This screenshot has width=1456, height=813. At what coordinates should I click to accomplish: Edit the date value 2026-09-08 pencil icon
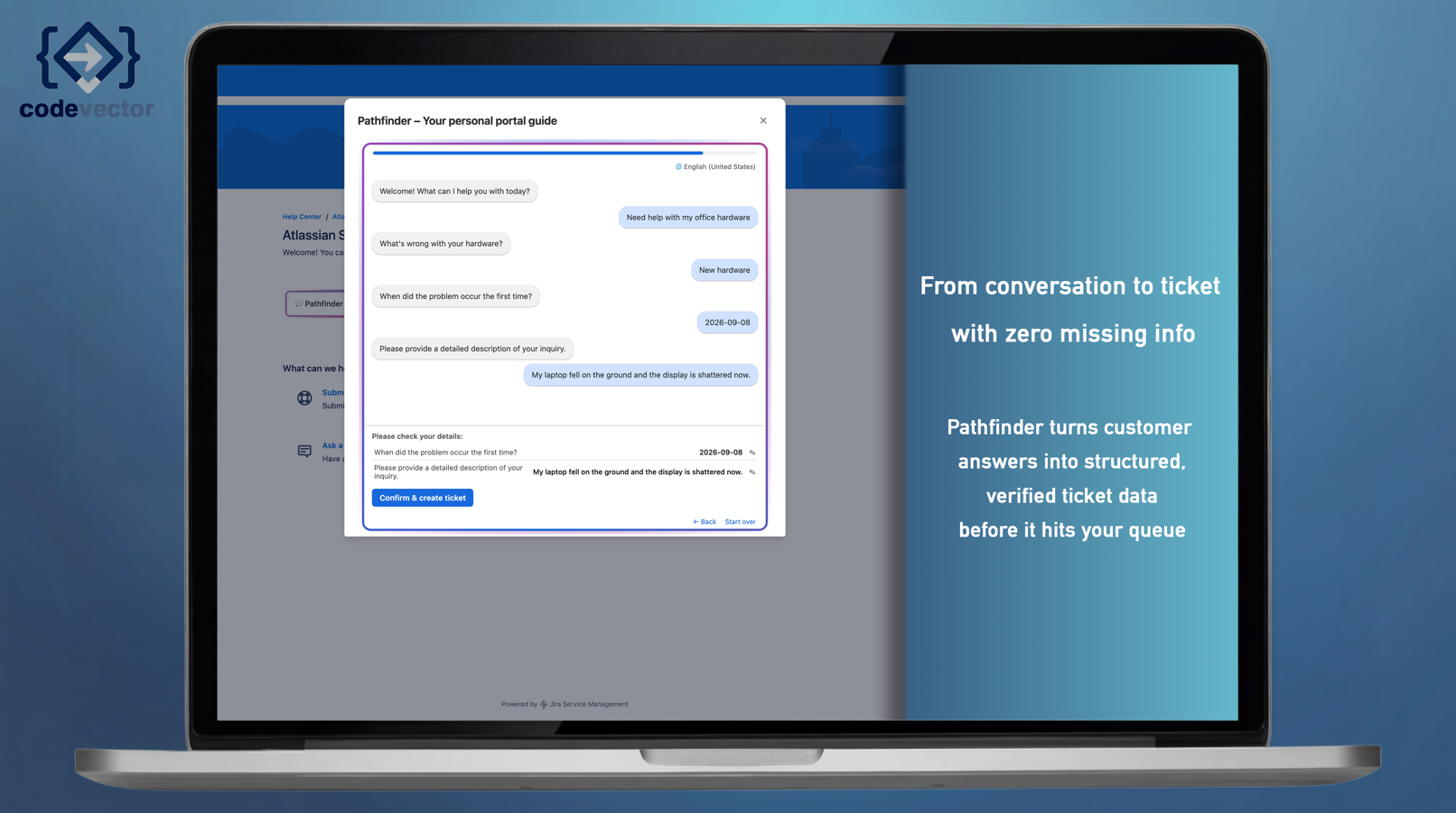coord(752,453)
